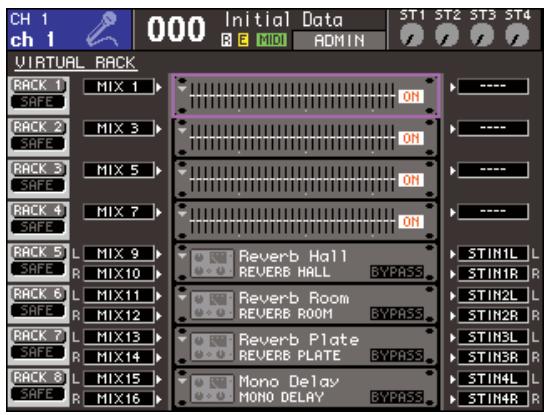Open the MIX 3 input patch box

pyautogui.click(x=119, y=128)
